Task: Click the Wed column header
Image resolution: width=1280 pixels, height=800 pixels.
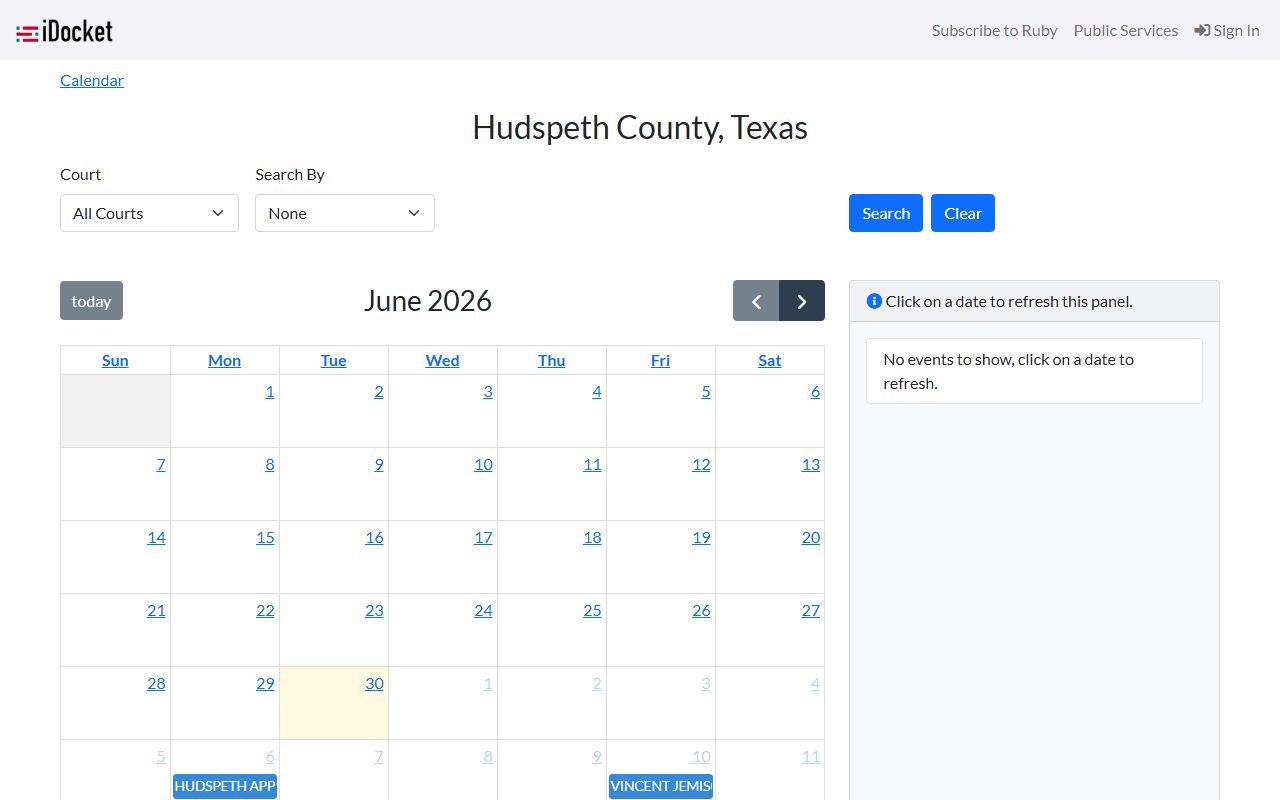Action: (442, 360)
